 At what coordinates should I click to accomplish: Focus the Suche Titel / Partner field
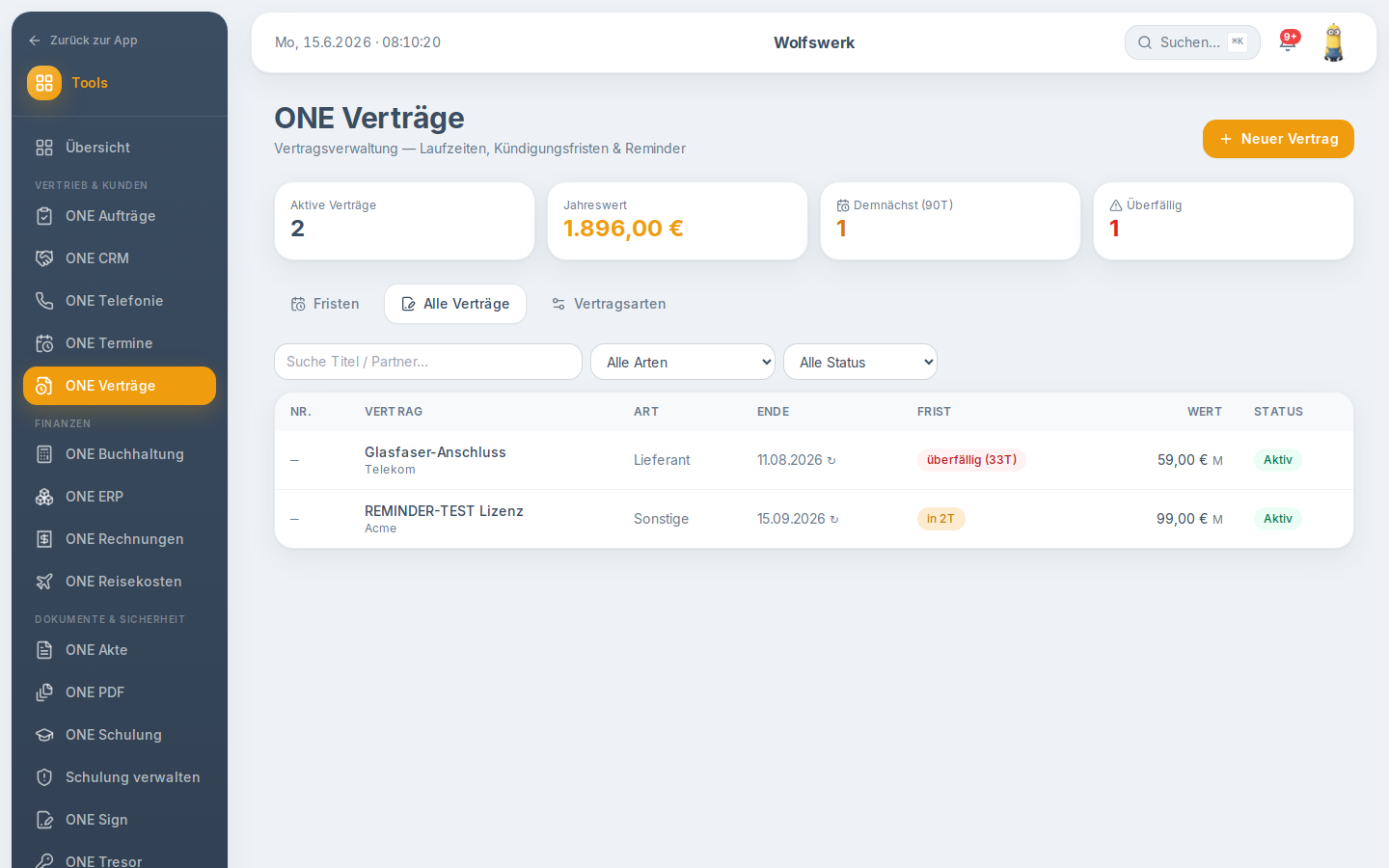click(x=428, y=362)
